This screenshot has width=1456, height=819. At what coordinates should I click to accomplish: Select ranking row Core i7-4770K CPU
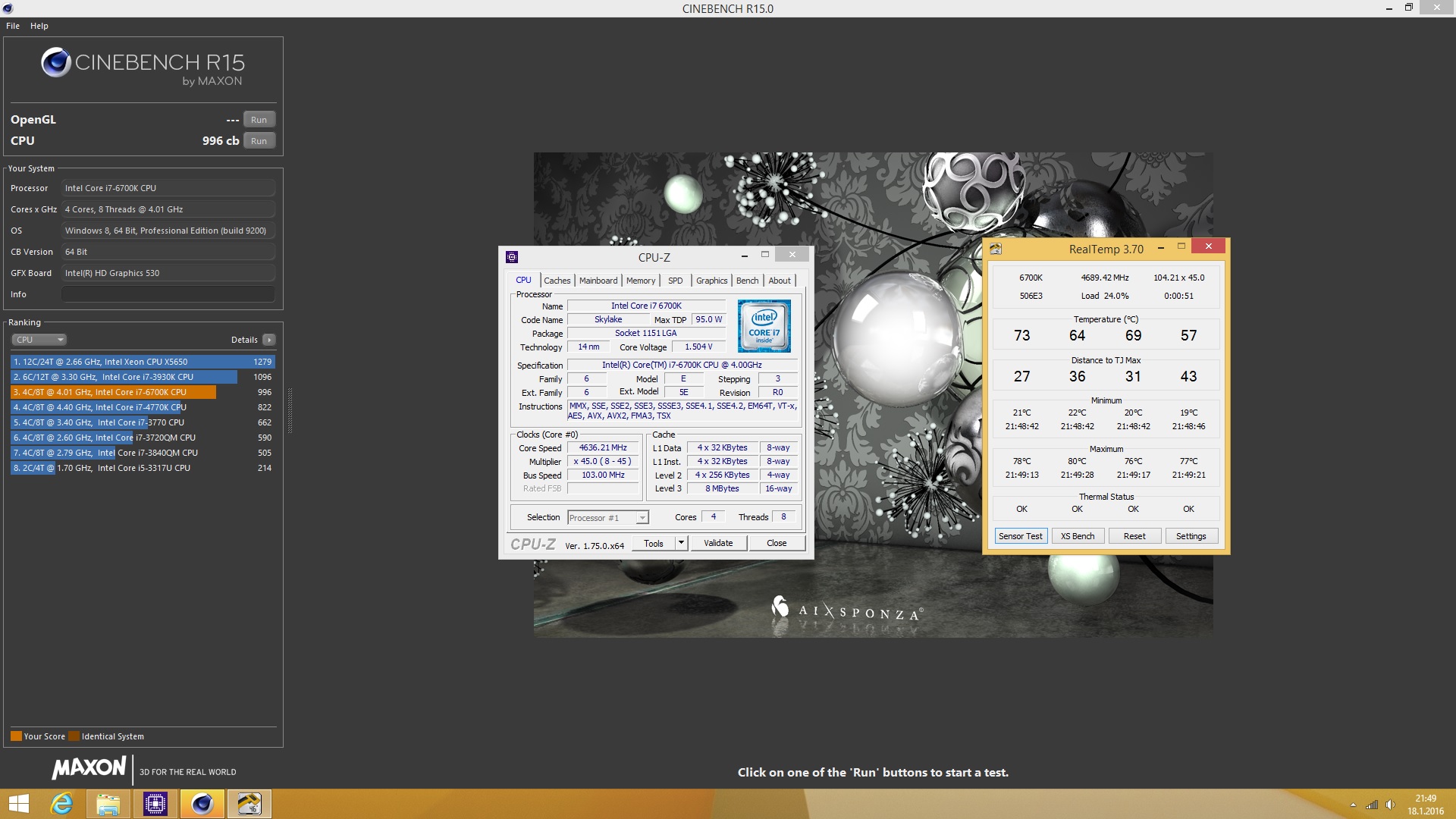[x=143, y=407]
